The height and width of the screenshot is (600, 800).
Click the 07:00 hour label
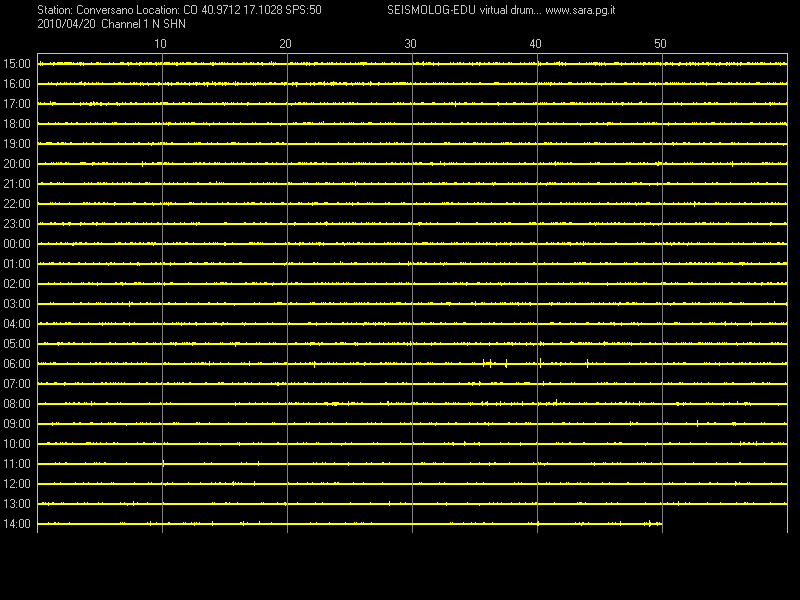[17, 384]
